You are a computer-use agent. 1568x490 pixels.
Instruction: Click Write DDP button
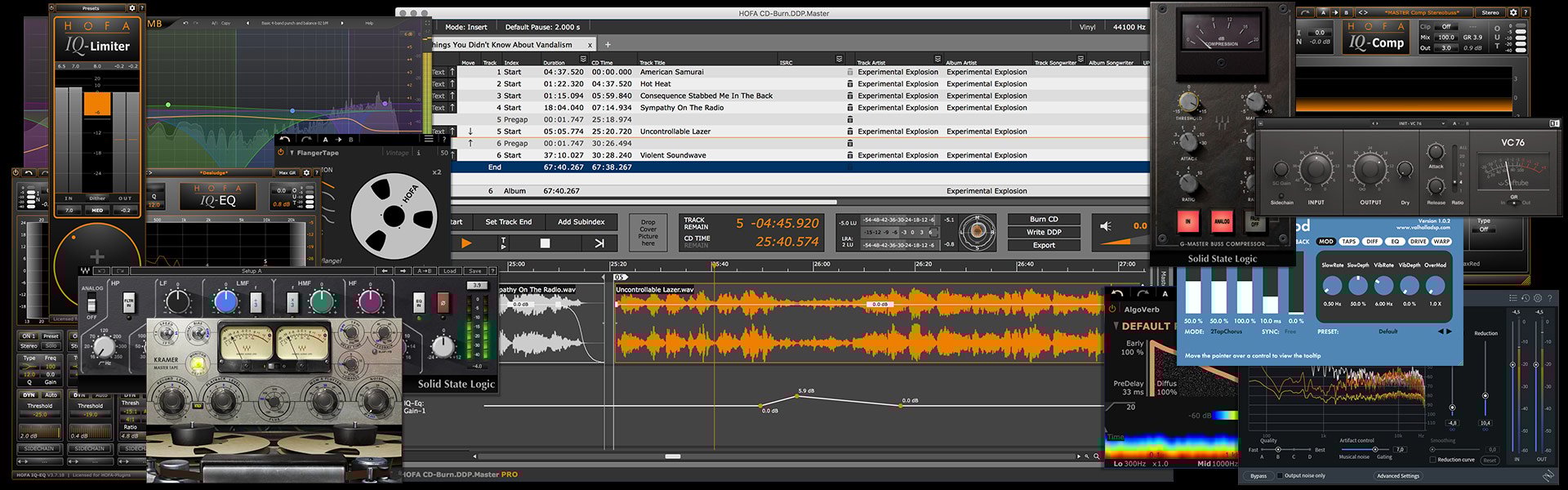[x=1044, y=232]
